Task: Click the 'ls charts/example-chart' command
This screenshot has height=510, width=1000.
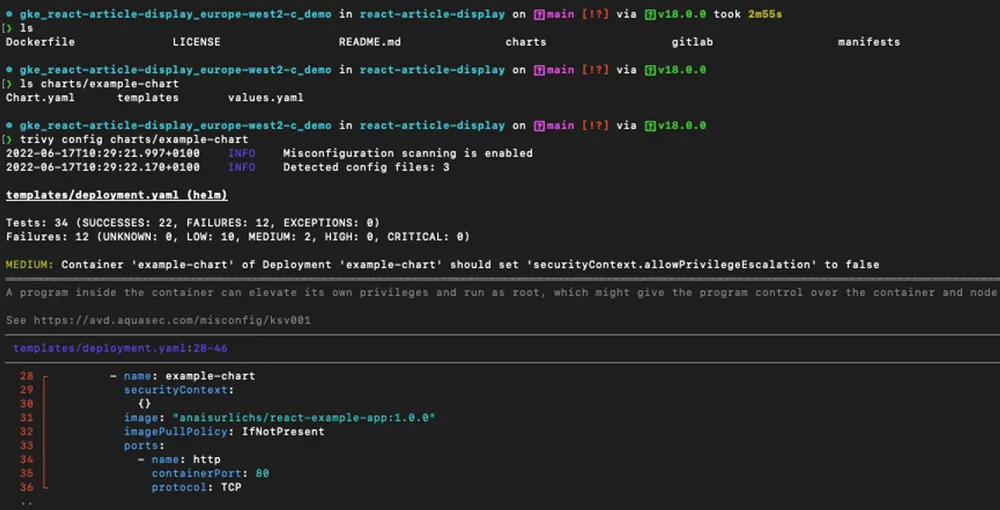Action: (99, 84)
